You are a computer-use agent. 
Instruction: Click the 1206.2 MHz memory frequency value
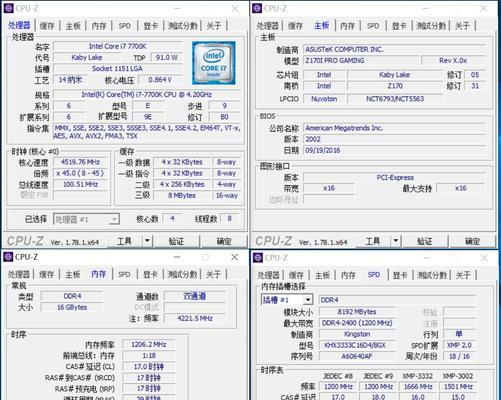(x=149, y=344)
